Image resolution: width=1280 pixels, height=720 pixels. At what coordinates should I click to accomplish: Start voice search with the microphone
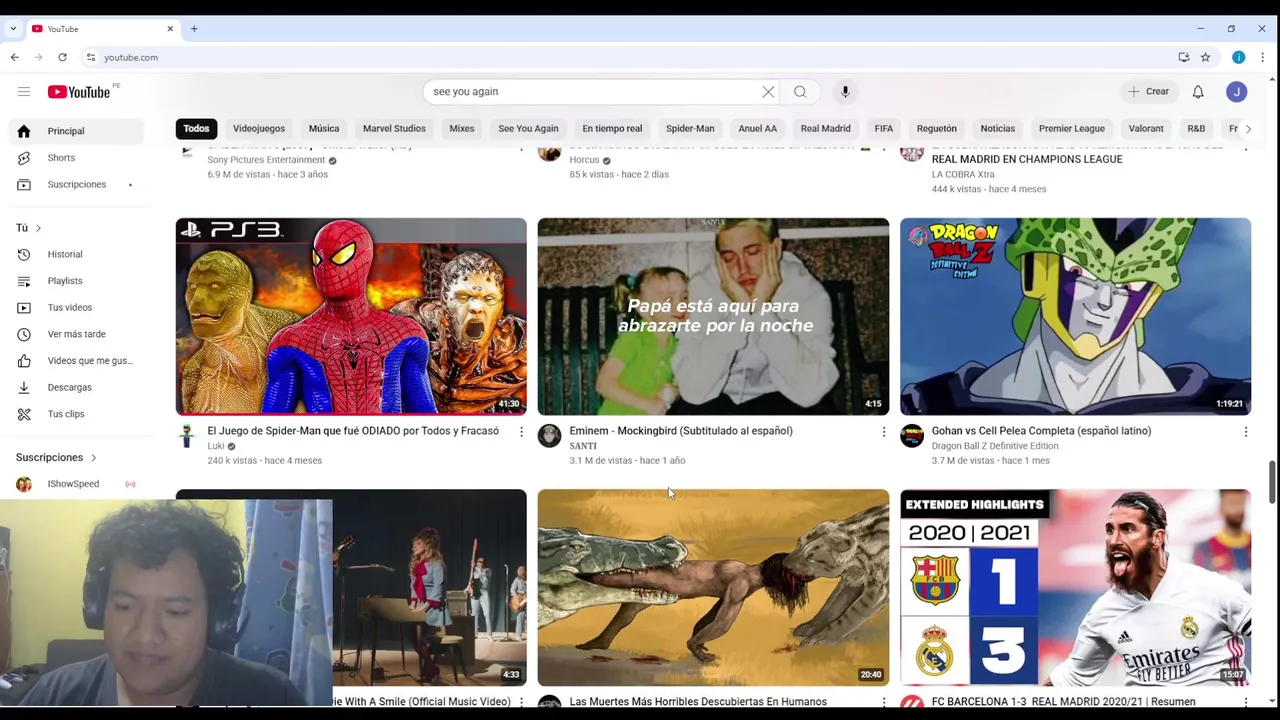click(845, 92)
